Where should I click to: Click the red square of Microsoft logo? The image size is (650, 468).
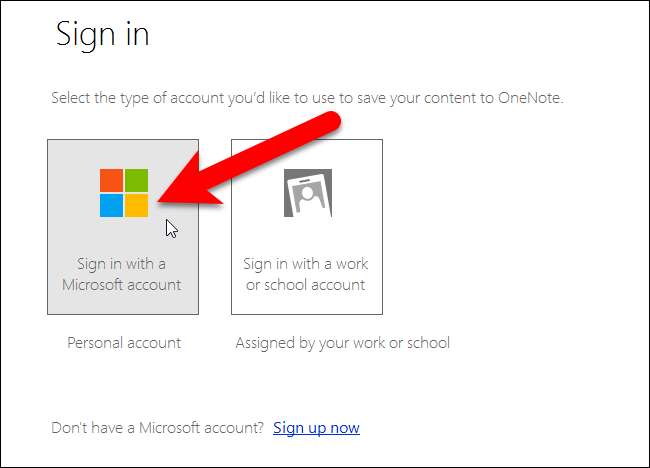click(x=110, y=180)
